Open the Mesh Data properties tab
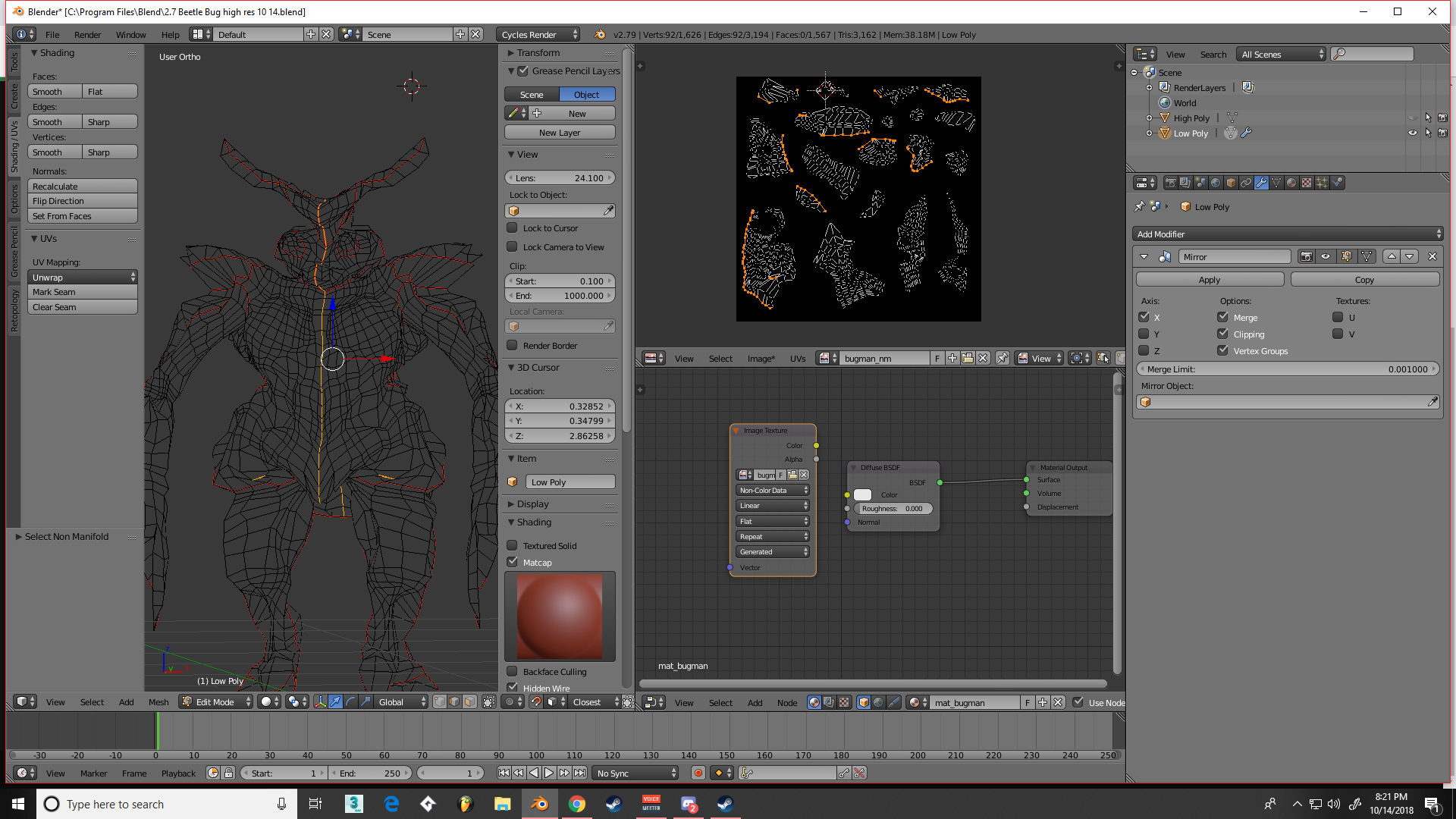This screenshot has height=819, width=1456. point(1276,183)
